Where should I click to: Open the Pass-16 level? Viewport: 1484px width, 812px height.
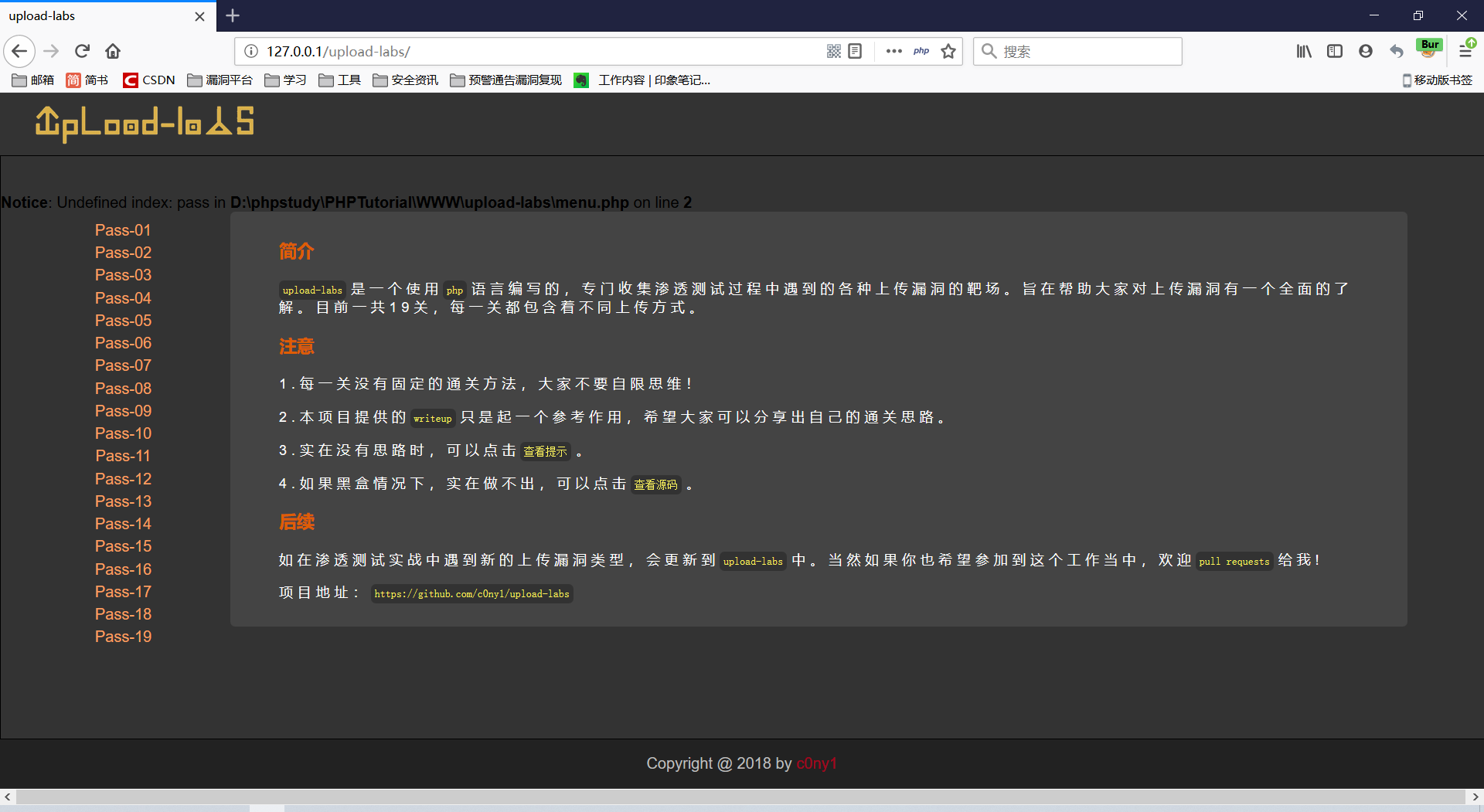click(123, 569)
